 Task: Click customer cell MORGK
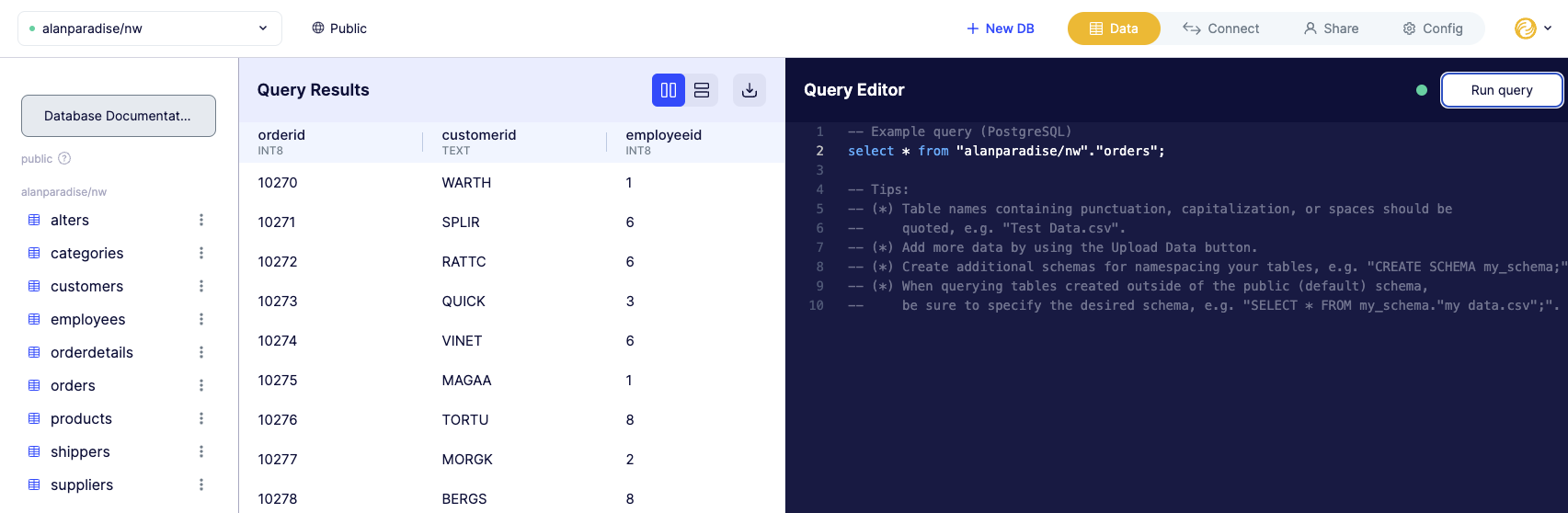pyautogui.click(x=467, y=460)
